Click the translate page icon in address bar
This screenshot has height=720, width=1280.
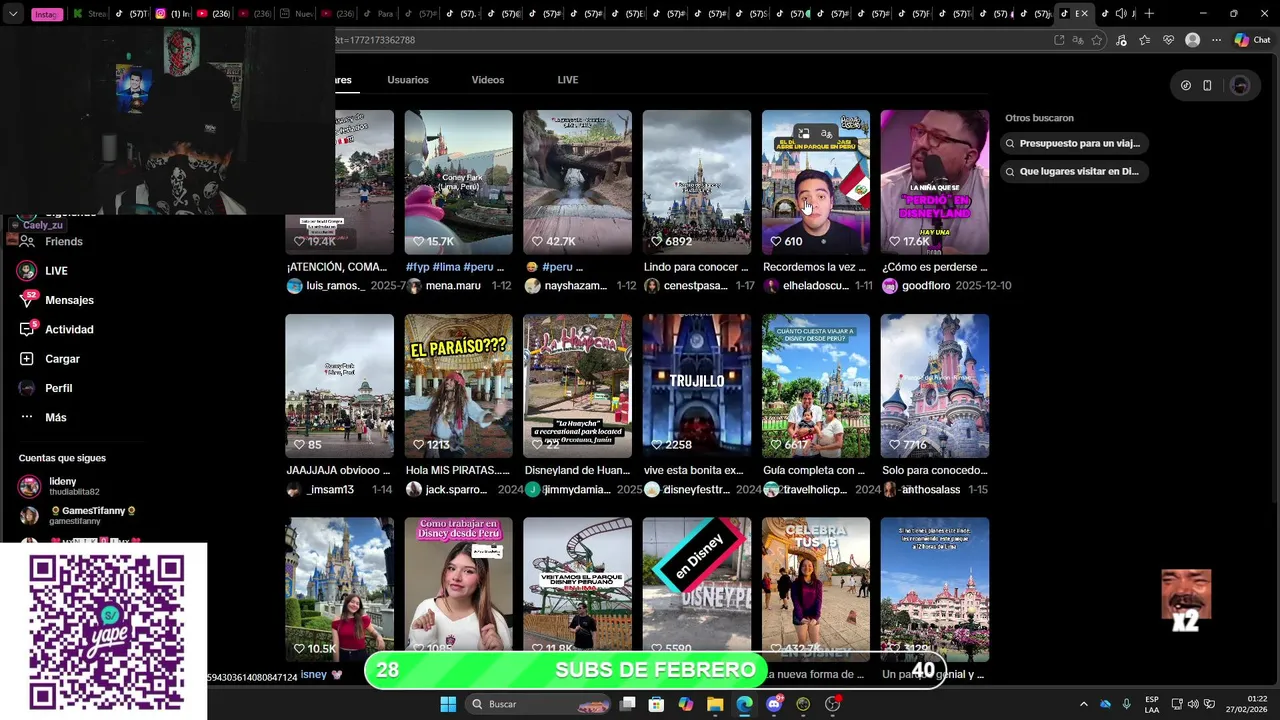click(x=1078, y=40)
